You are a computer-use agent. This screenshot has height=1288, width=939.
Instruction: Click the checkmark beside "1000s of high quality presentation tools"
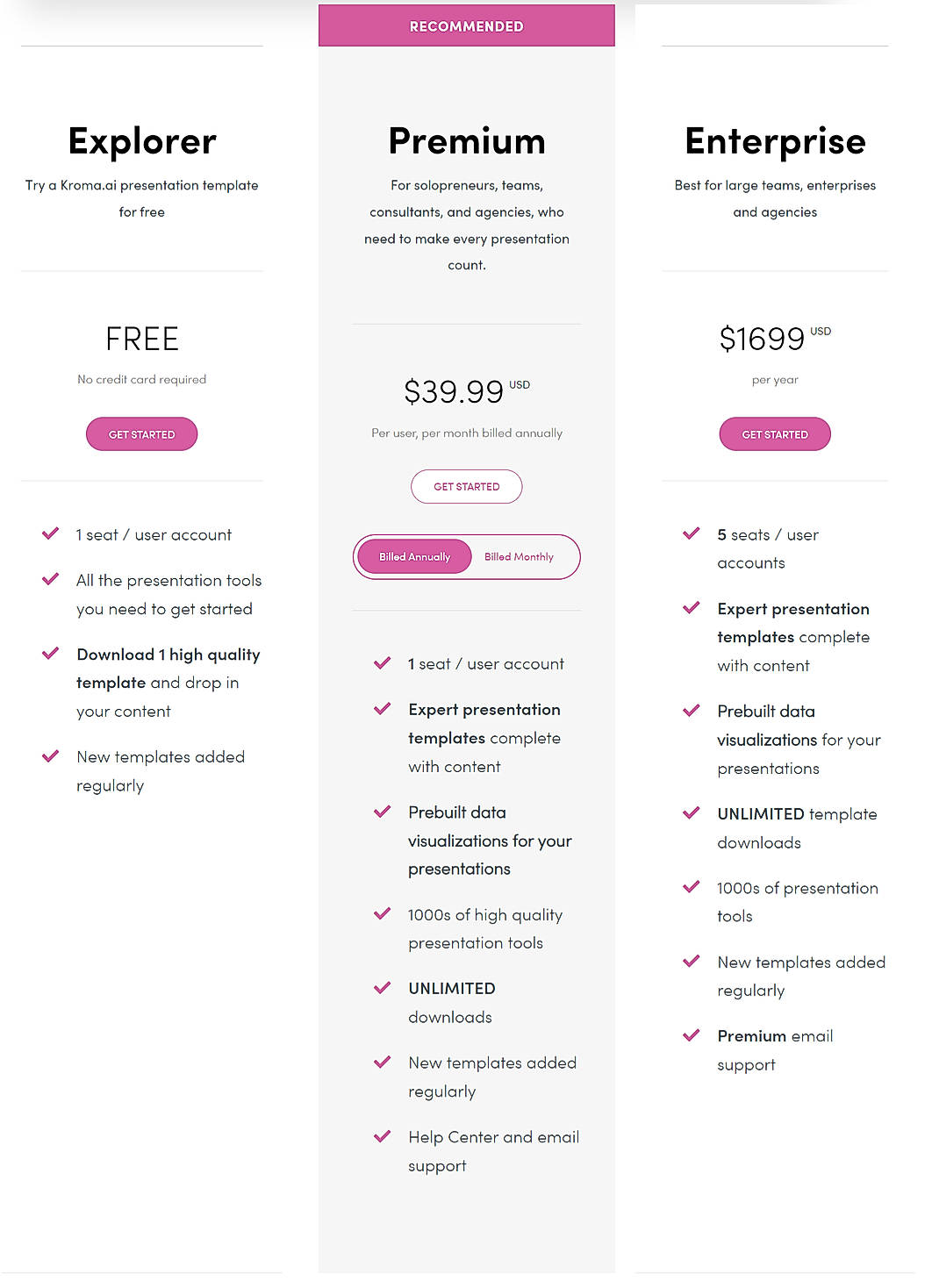tap(382, 914)
